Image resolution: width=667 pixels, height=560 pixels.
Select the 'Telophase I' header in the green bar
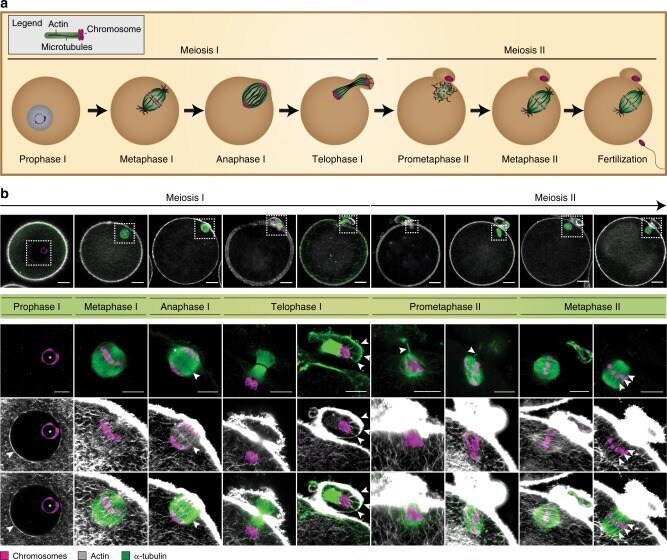296,307
